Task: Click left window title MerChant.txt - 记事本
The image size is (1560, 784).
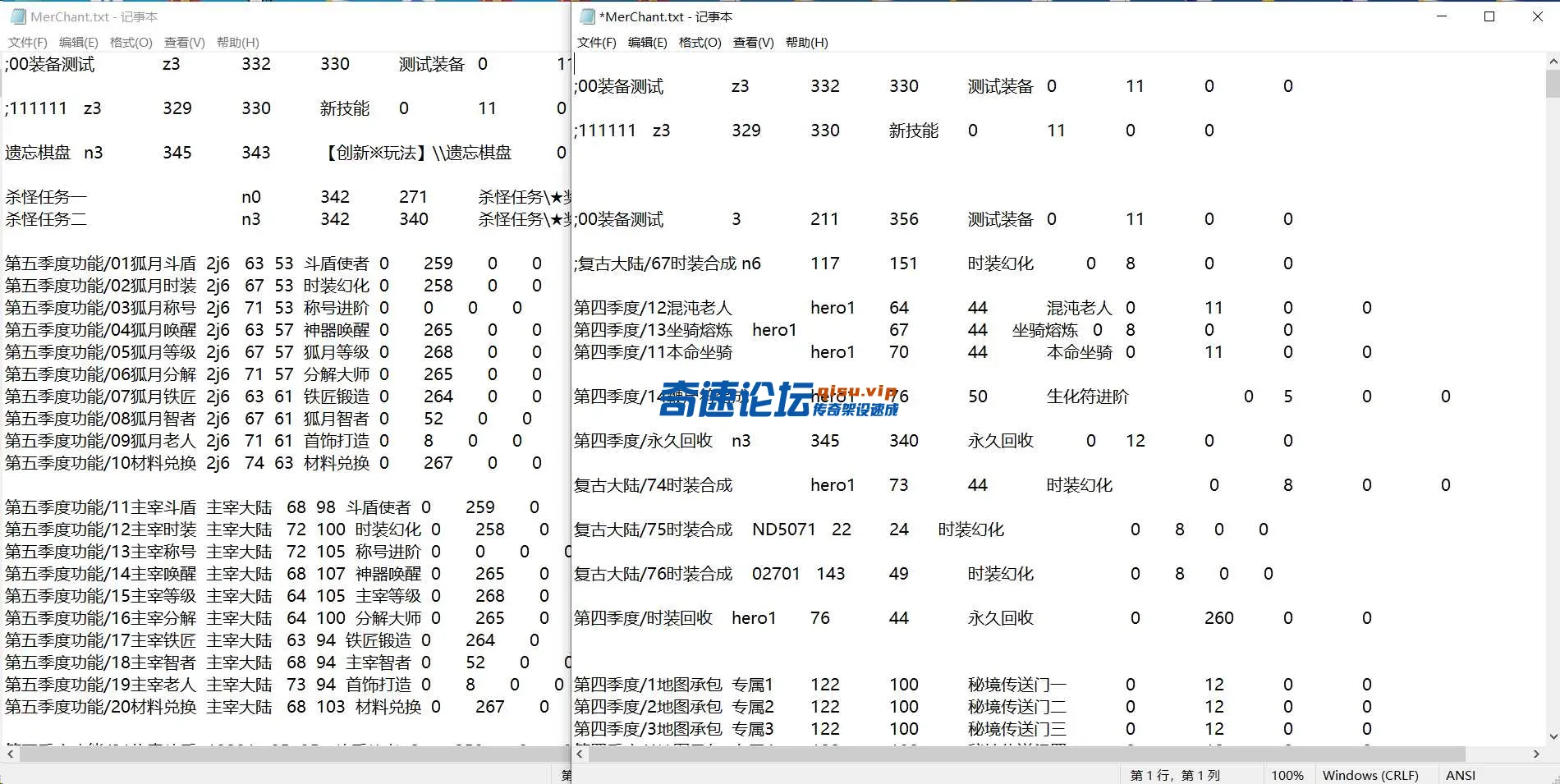Action: coord(94,16)
